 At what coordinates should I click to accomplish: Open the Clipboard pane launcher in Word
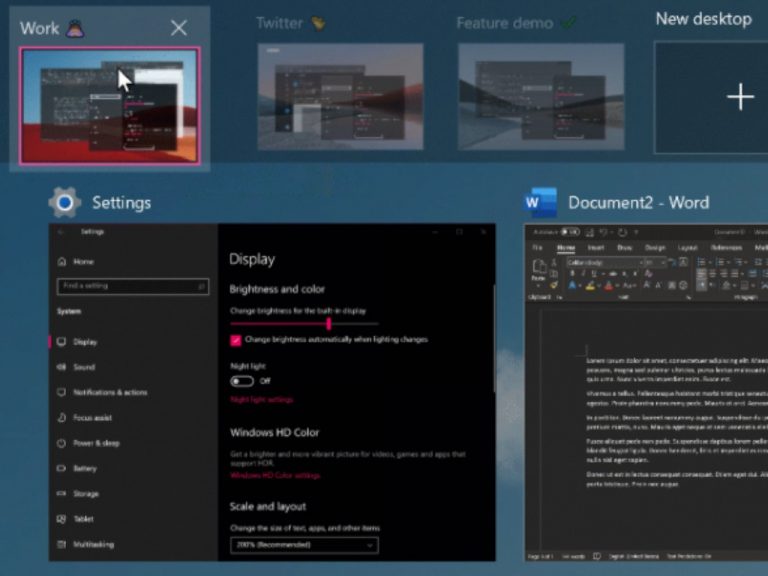pos(559,298)
